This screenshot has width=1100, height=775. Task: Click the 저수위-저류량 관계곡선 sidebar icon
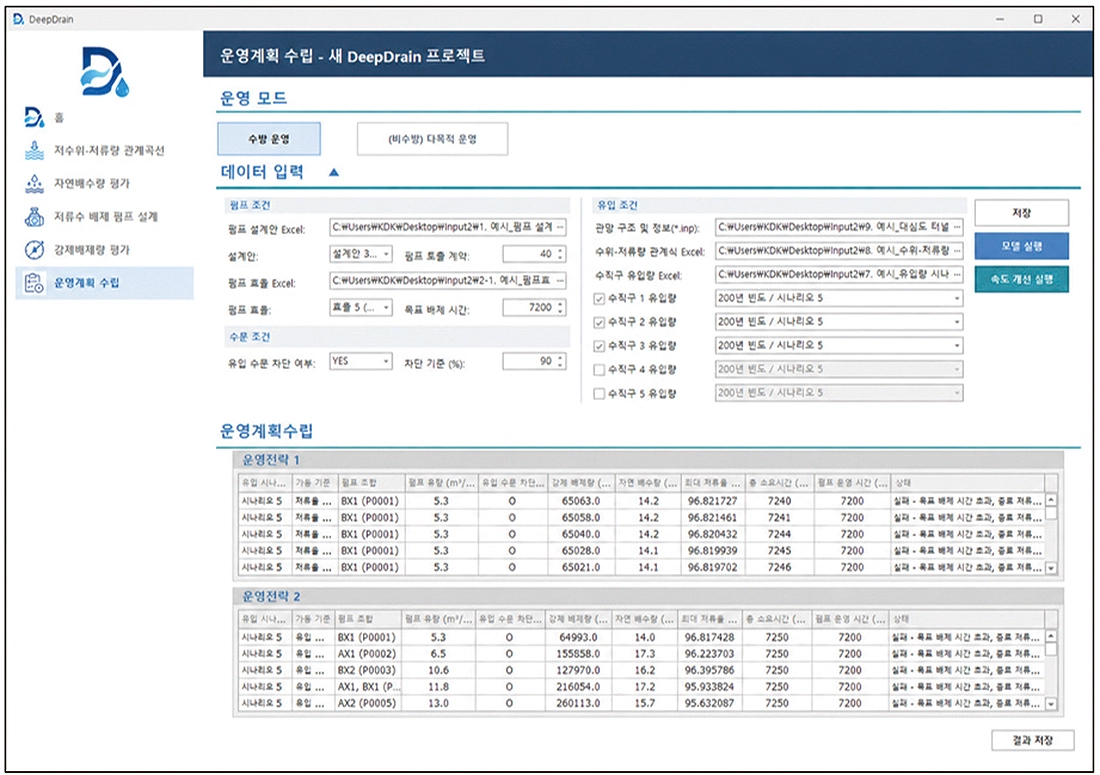pos(34,150)
